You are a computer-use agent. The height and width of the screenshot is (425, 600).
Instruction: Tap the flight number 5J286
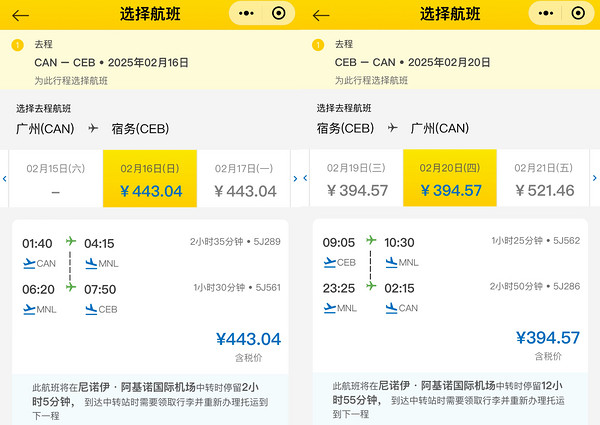pos(567,287)
